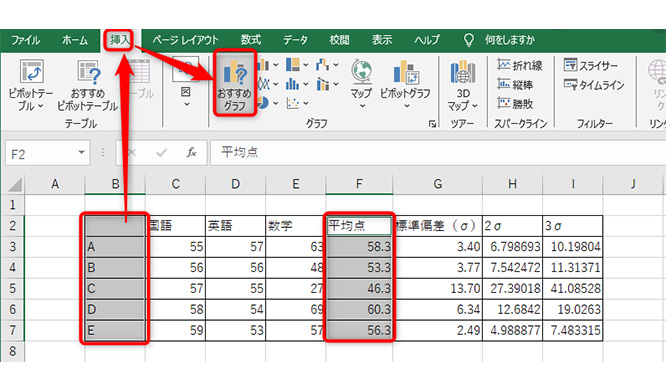666x390 pixels.
Task: Insert 折れ線 sparkline
Action: [520, 65]
